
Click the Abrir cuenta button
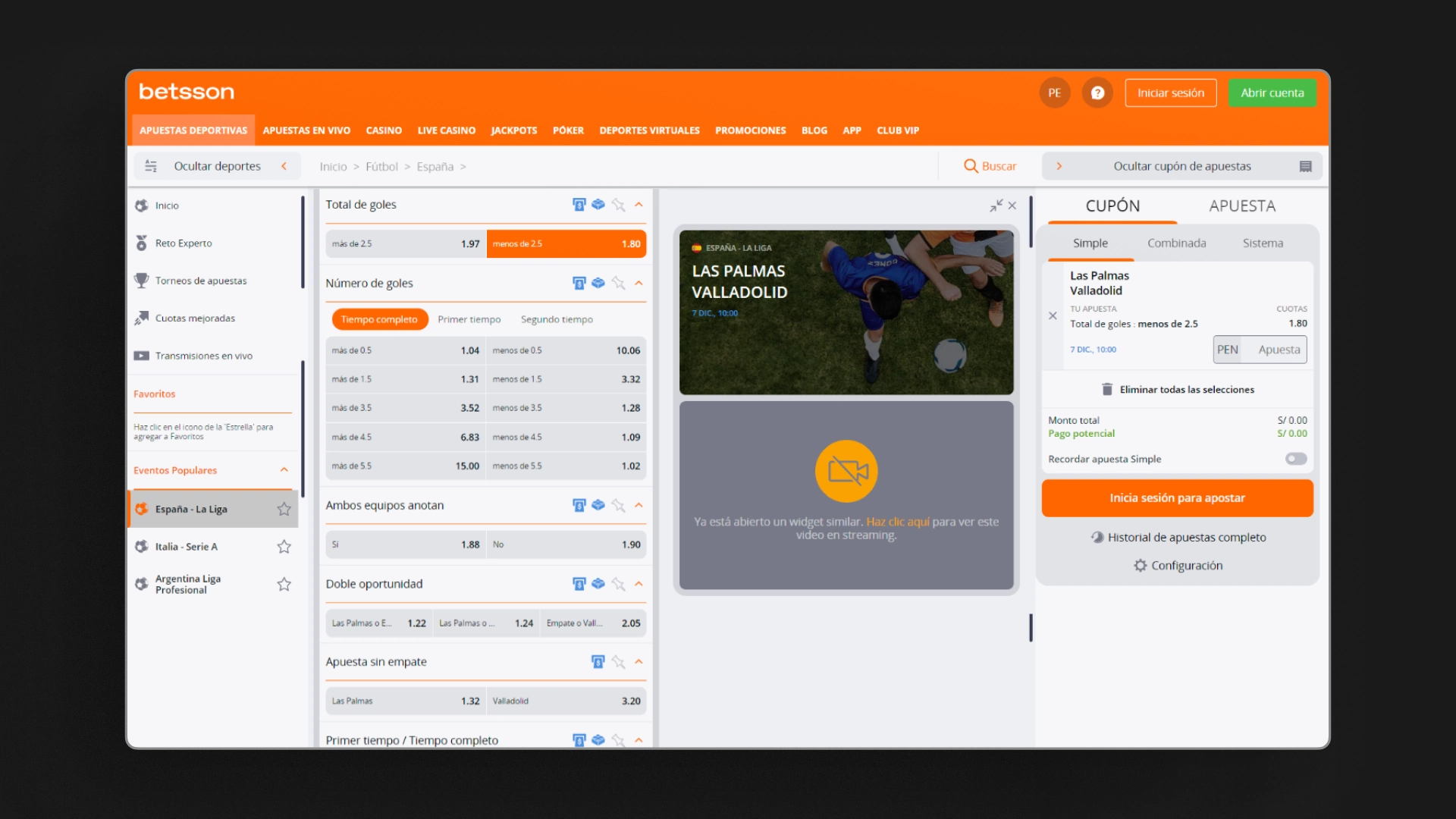[1272, 93]
